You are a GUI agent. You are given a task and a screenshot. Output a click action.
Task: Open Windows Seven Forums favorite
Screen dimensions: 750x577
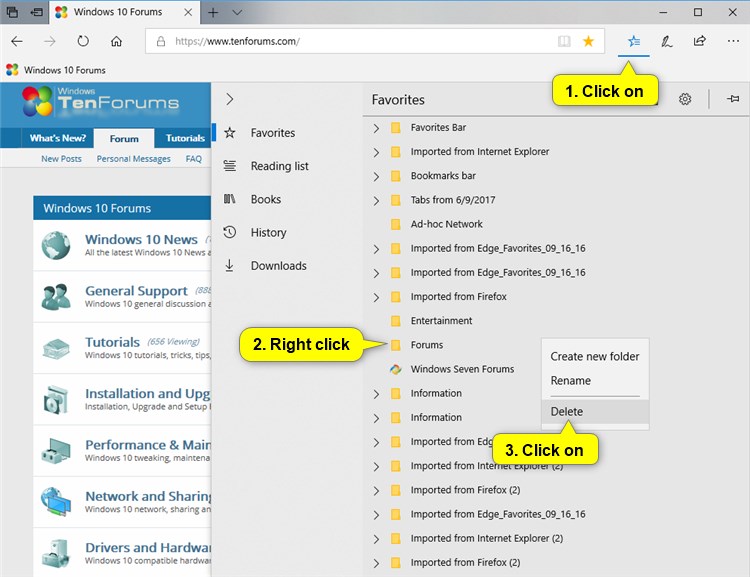(x=462, y=369)
